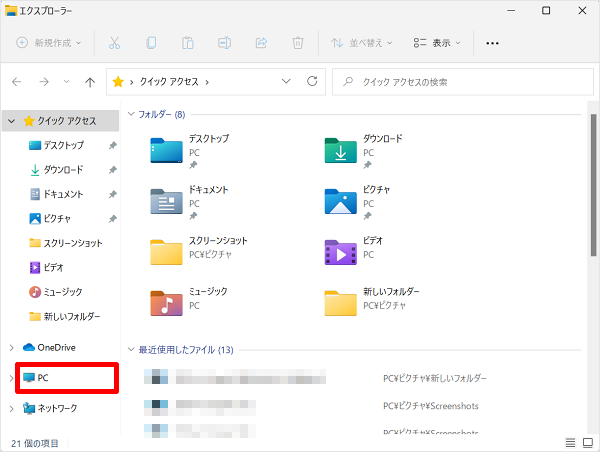The width and height of the screenshot is (600, 452).
Task: Click the copy icon in toolbar
Action: point(151,43)
